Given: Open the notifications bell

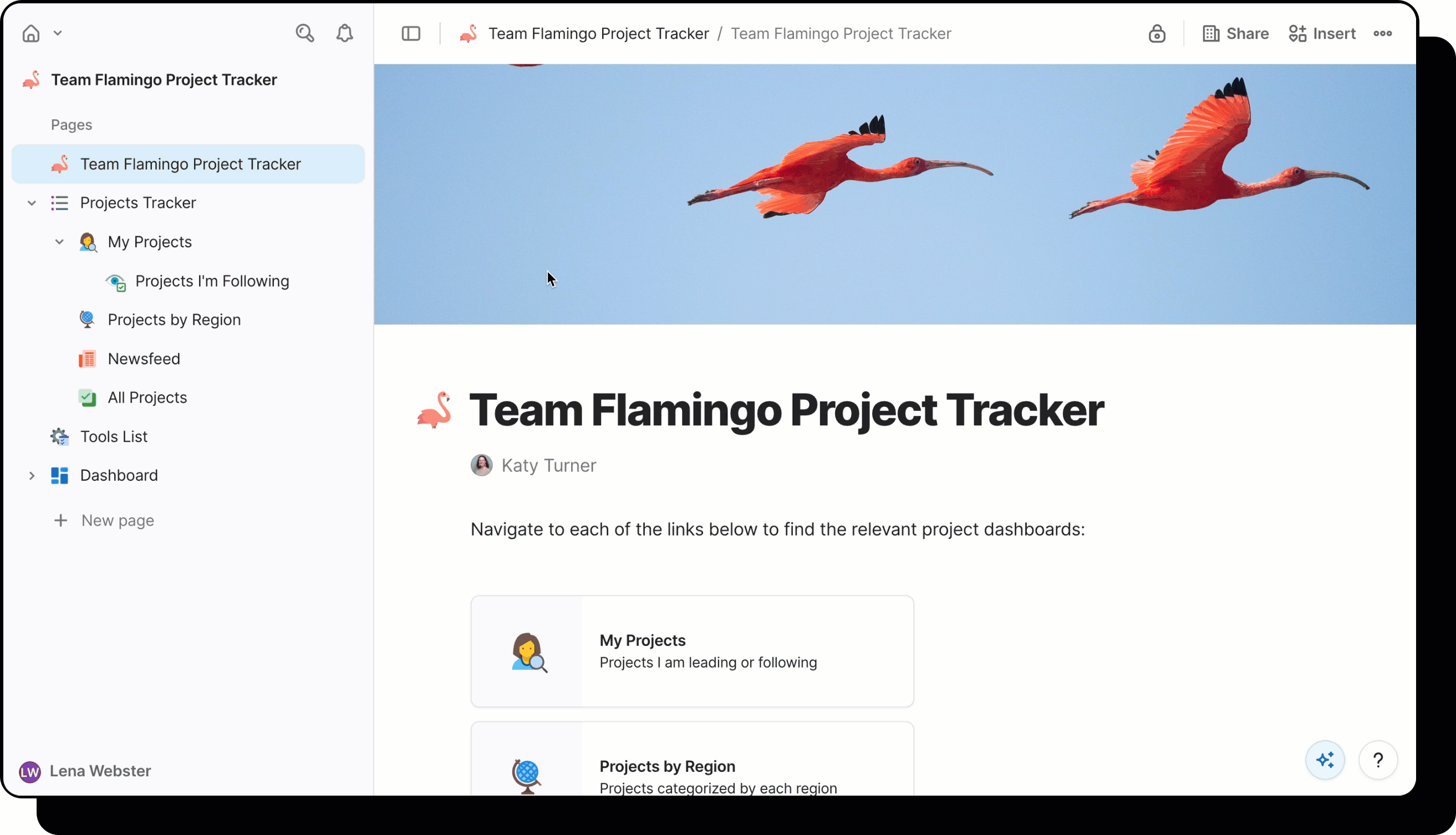Looking at the screenshot, I should 344,33.
